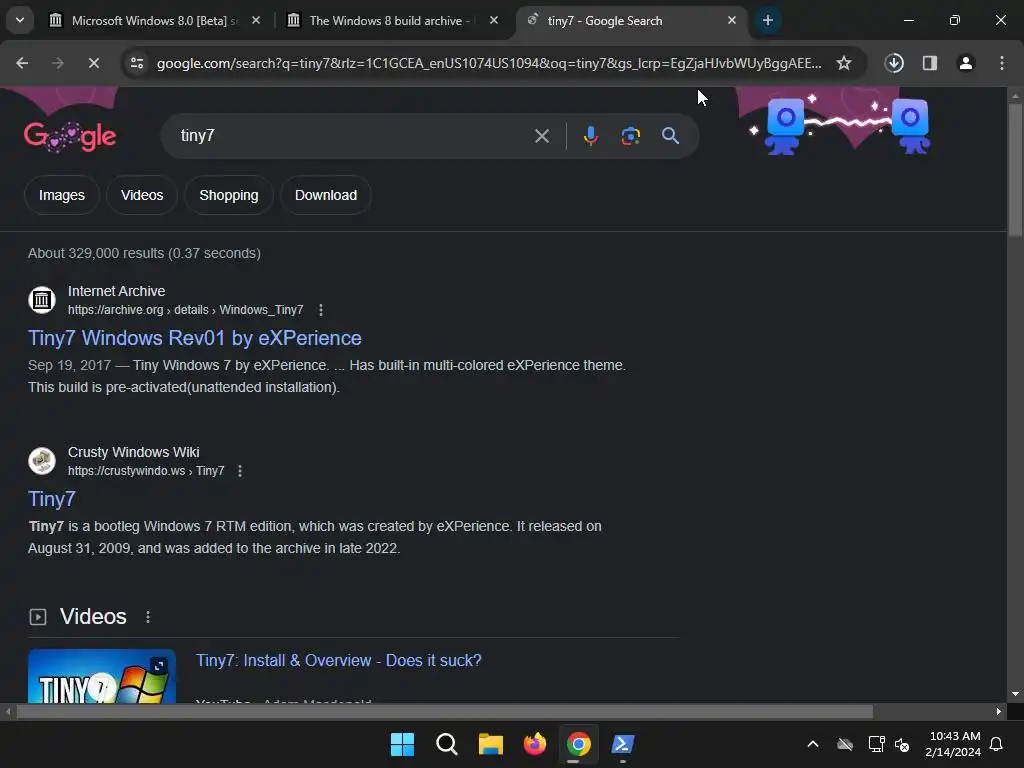Clear the search query with X

point(541,136)
